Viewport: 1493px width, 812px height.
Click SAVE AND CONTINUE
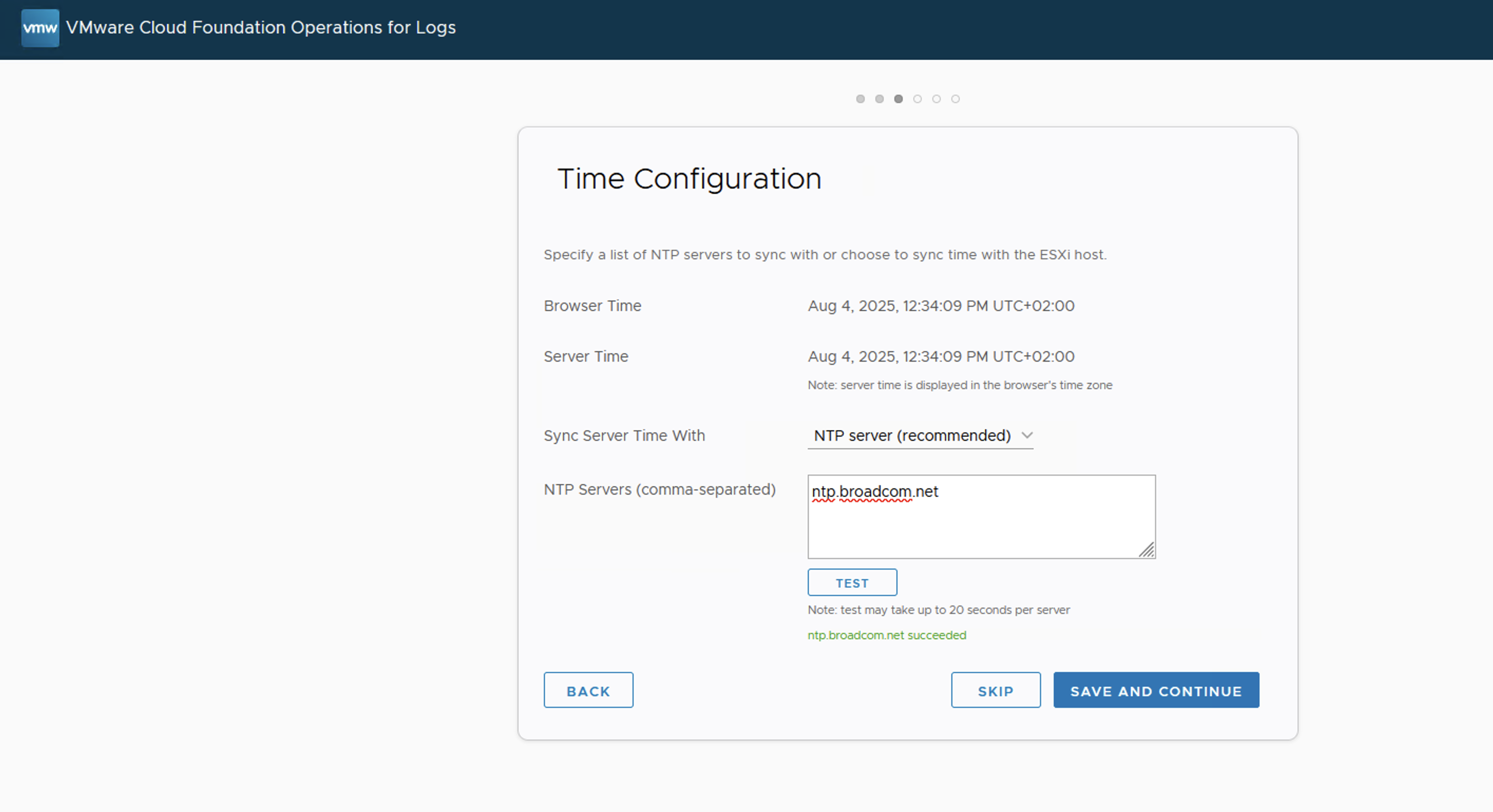(1156, 690)
